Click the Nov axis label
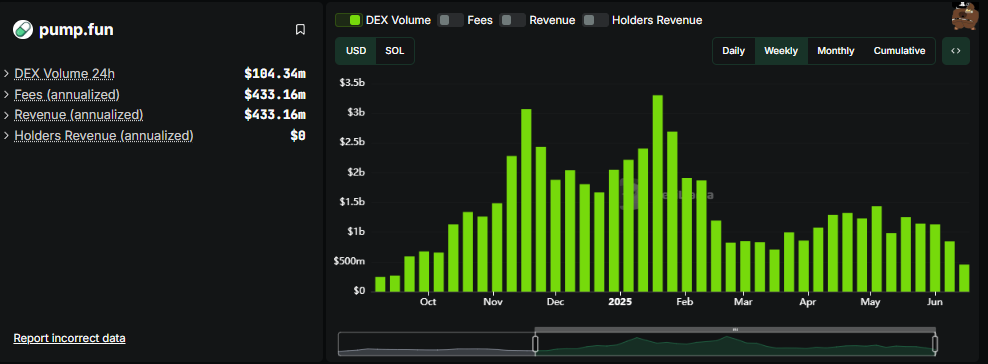988x364 pixels. [x=493, y=302]
